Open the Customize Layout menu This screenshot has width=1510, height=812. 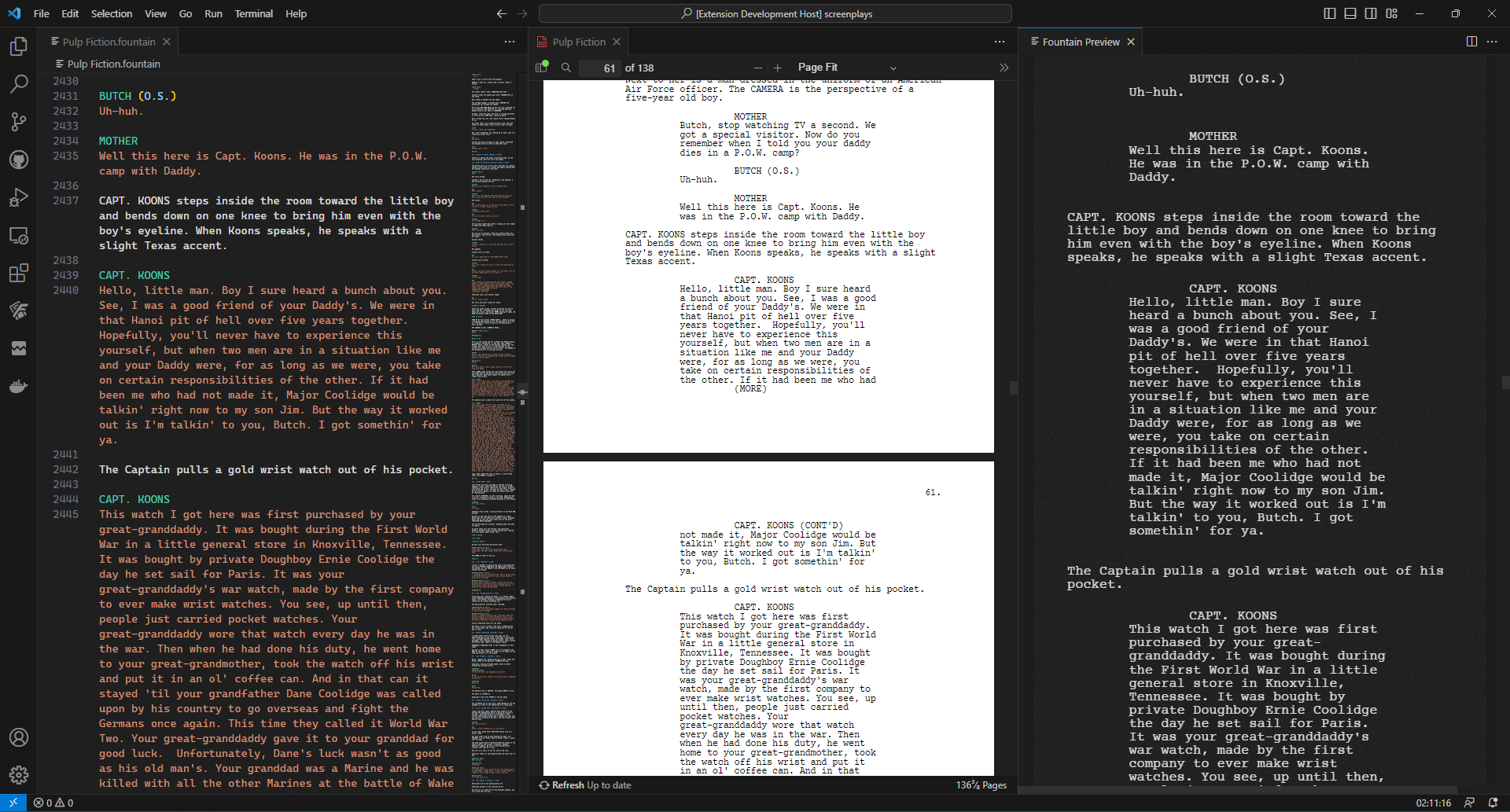click(1392, 13)
